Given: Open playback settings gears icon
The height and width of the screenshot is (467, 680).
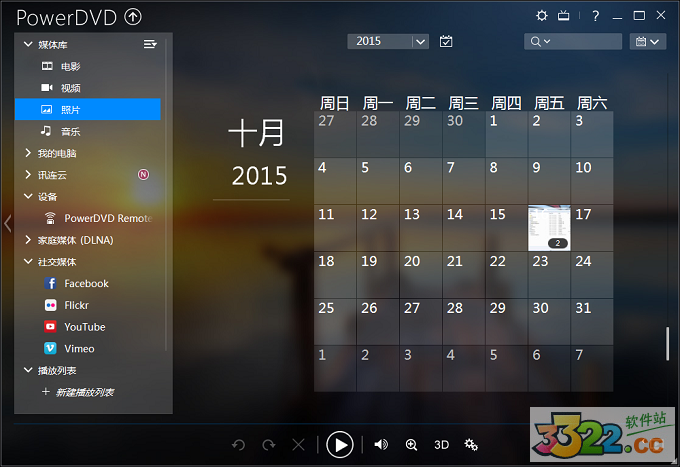Looking at the screenshot, I should tap(471, 444).
